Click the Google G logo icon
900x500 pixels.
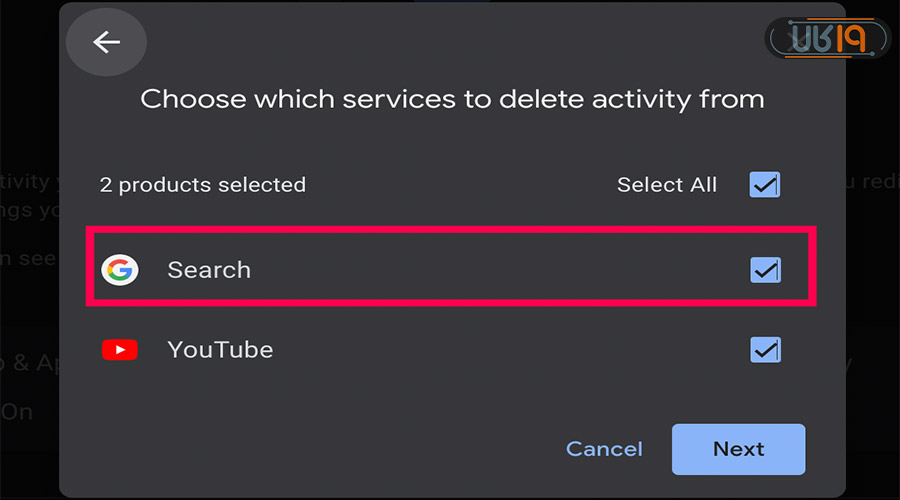pos(120,270)
